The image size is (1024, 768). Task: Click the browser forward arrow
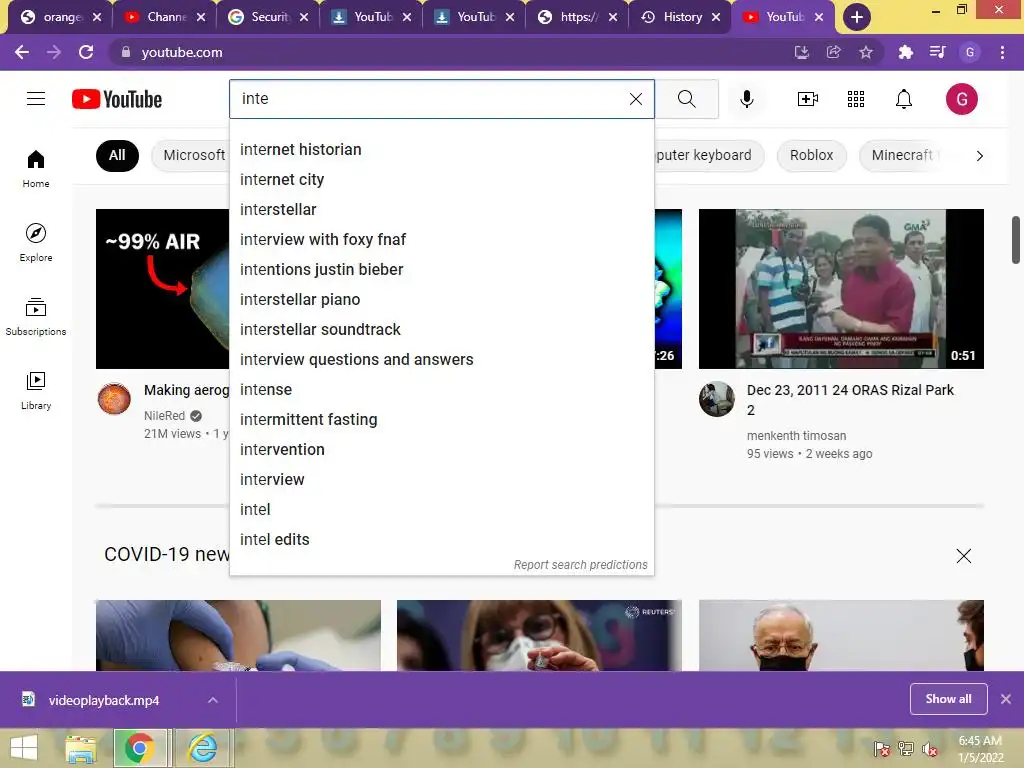[54, 52]
